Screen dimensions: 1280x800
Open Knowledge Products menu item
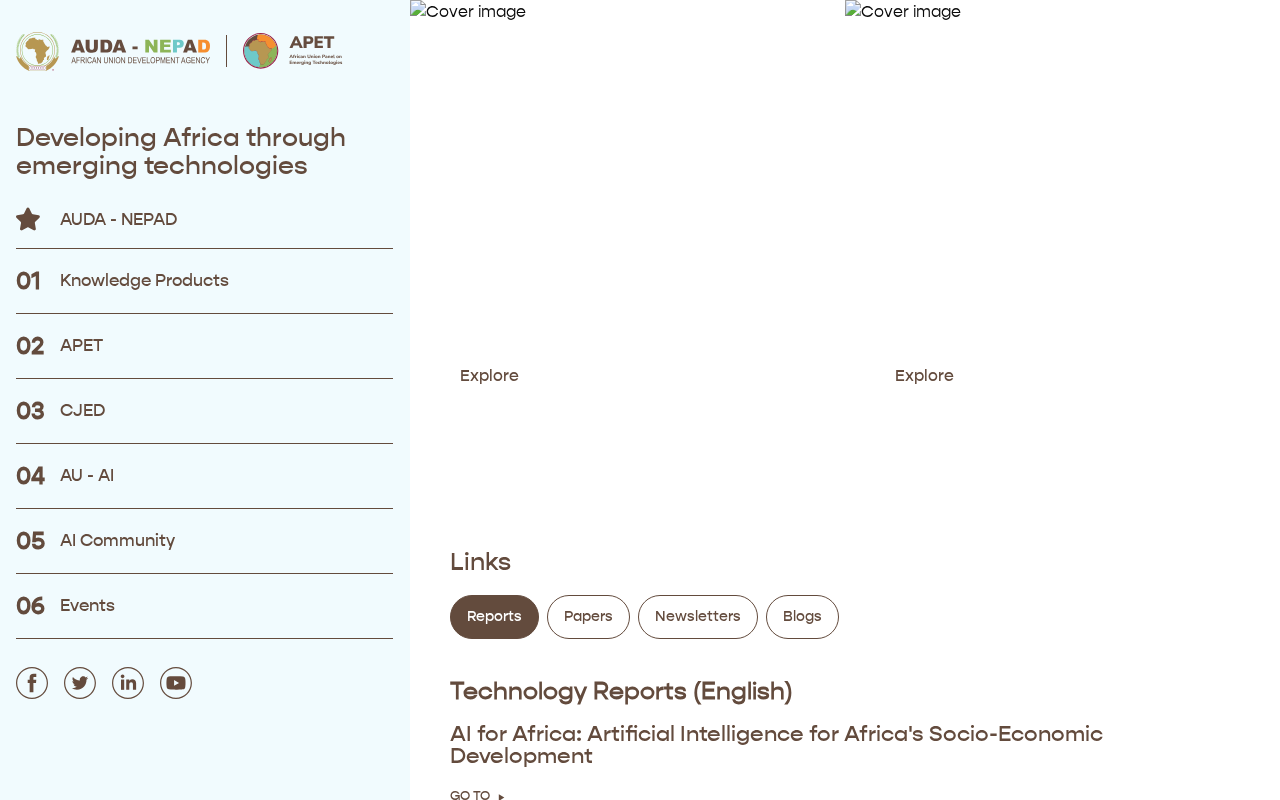144,281
